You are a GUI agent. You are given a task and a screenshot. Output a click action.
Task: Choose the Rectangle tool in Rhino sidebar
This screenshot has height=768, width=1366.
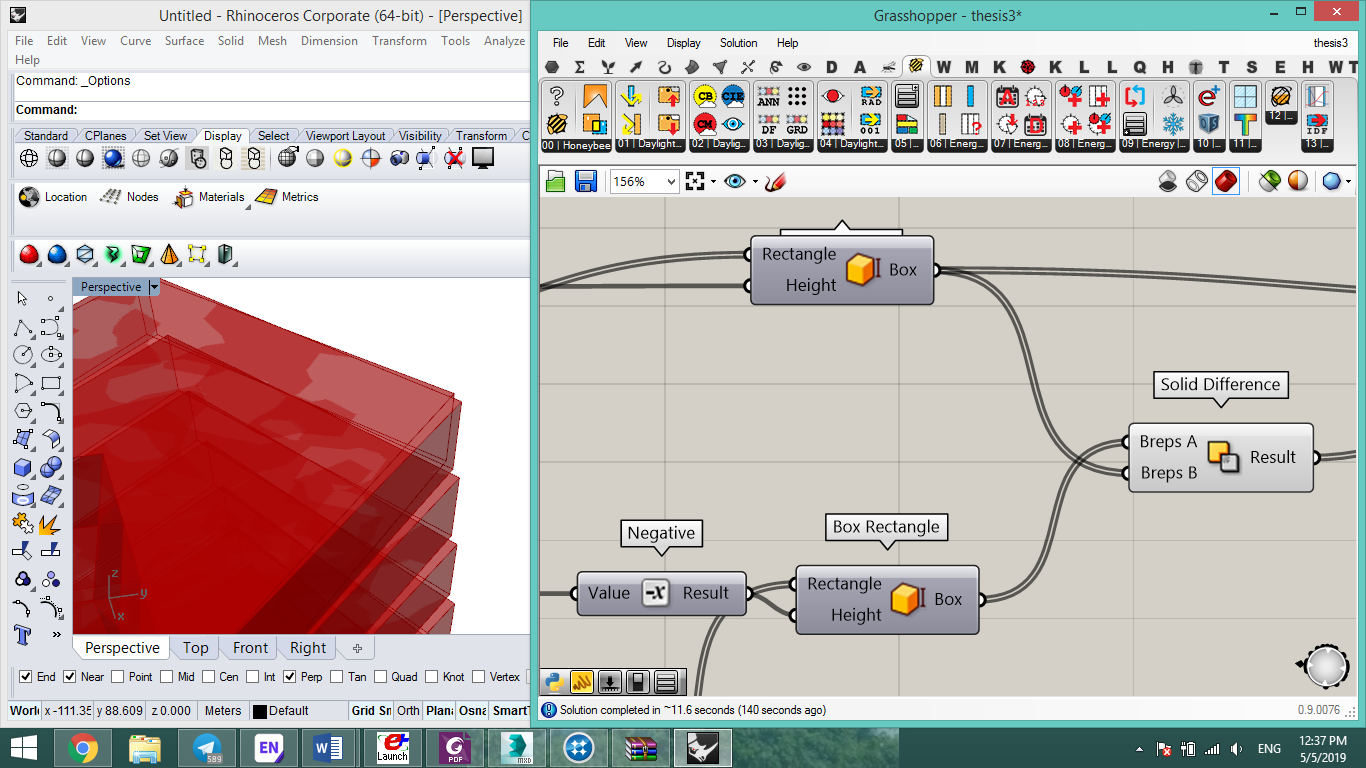pos(51,382)
